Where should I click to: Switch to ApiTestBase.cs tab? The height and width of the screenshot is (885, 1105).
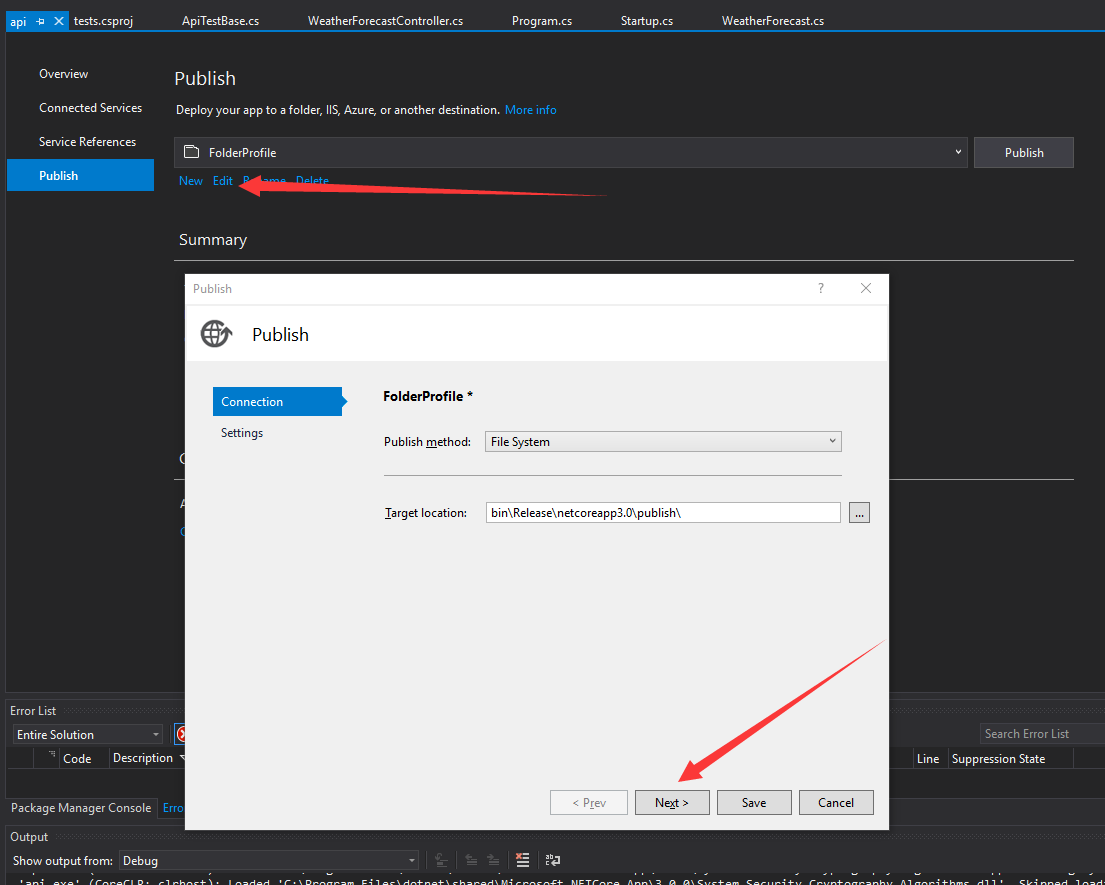point(221,21)
